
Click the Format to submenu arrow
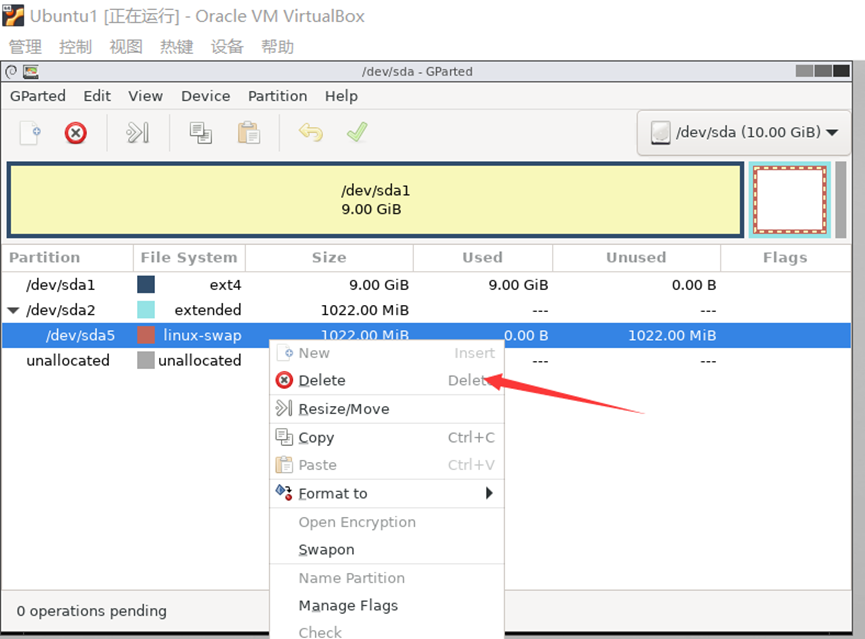(489, 493)
